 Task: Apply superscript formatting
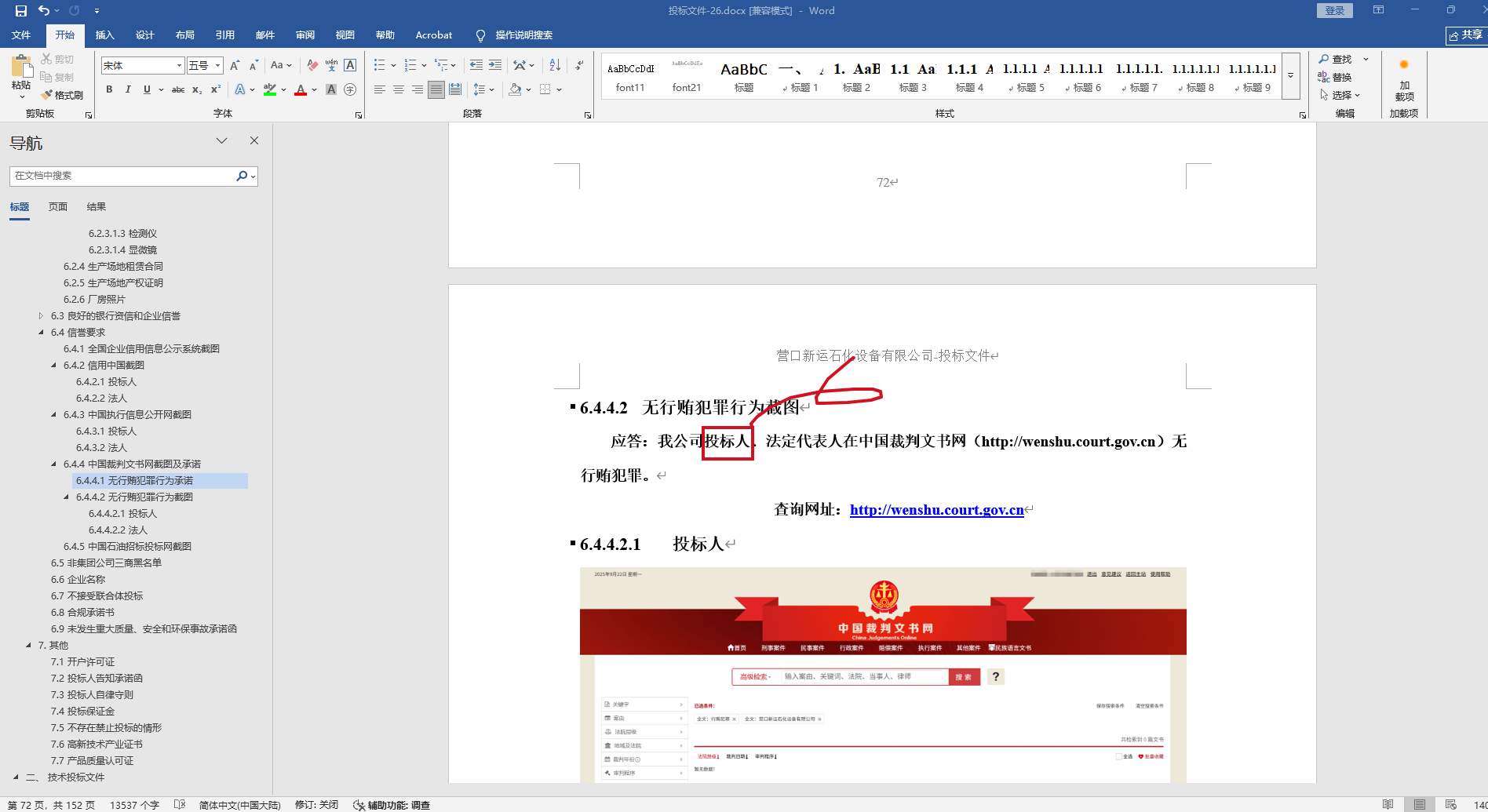[x=216, y=89]
